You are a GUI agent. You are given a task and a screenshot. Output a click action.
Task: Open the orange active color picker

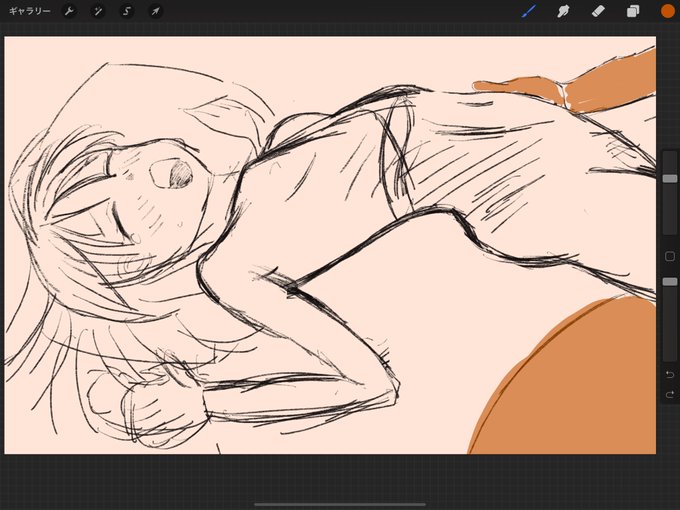667,11
